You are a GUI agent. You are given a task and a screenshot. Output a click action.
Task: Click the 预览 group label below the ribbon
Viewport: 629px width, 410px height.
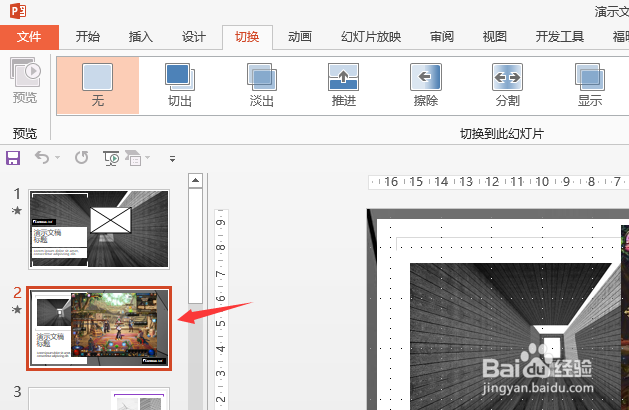tap(25, 133)
